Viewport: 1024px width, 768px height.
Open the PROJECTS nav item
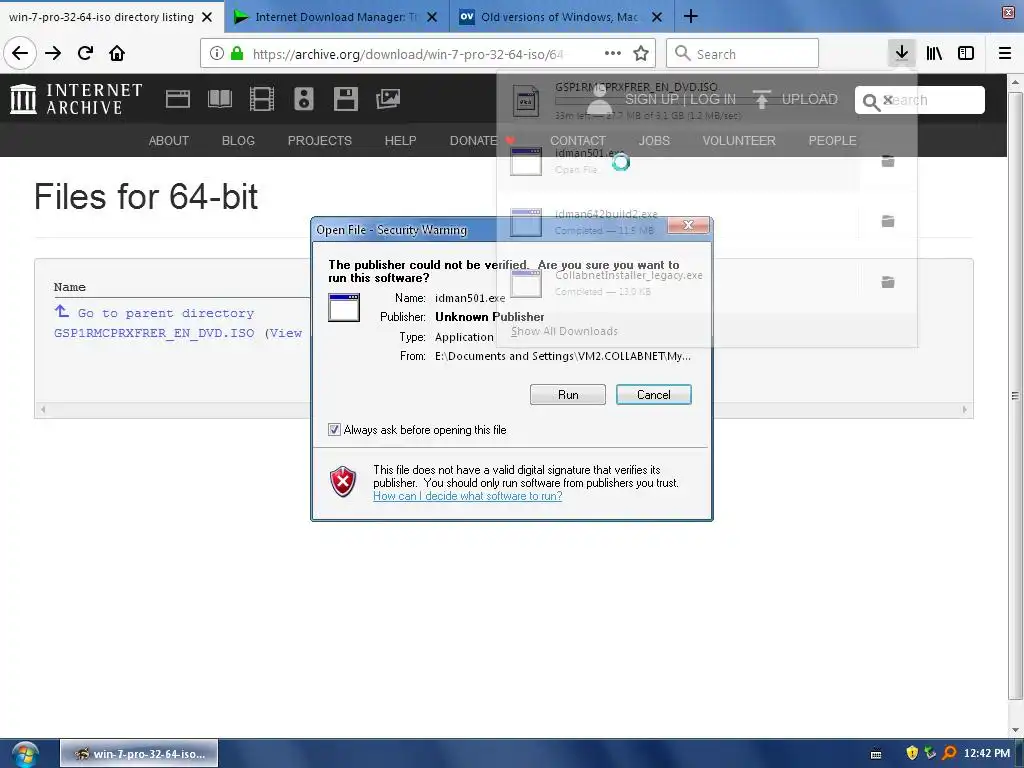319,140
